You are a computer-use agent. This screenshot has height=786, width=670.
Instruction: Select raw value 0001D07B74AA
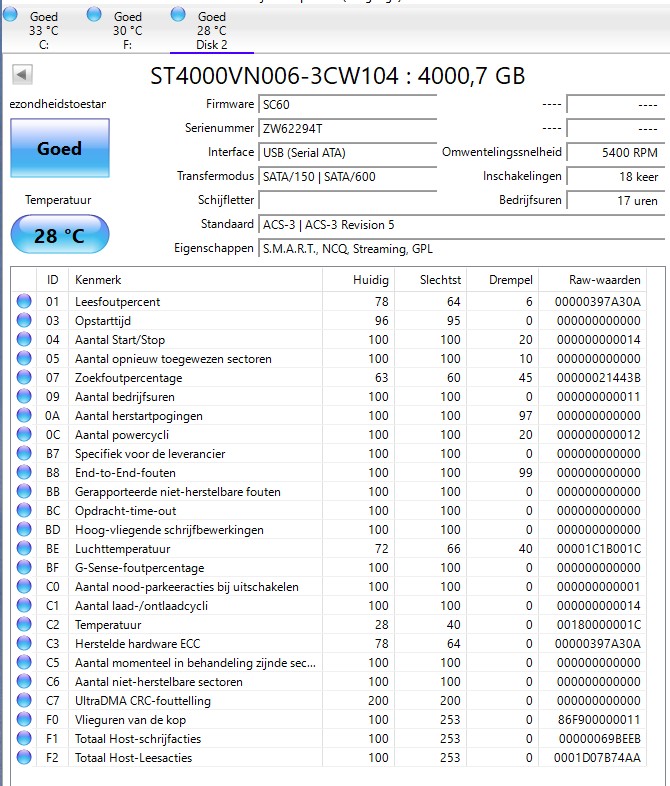tap(597, 757)
